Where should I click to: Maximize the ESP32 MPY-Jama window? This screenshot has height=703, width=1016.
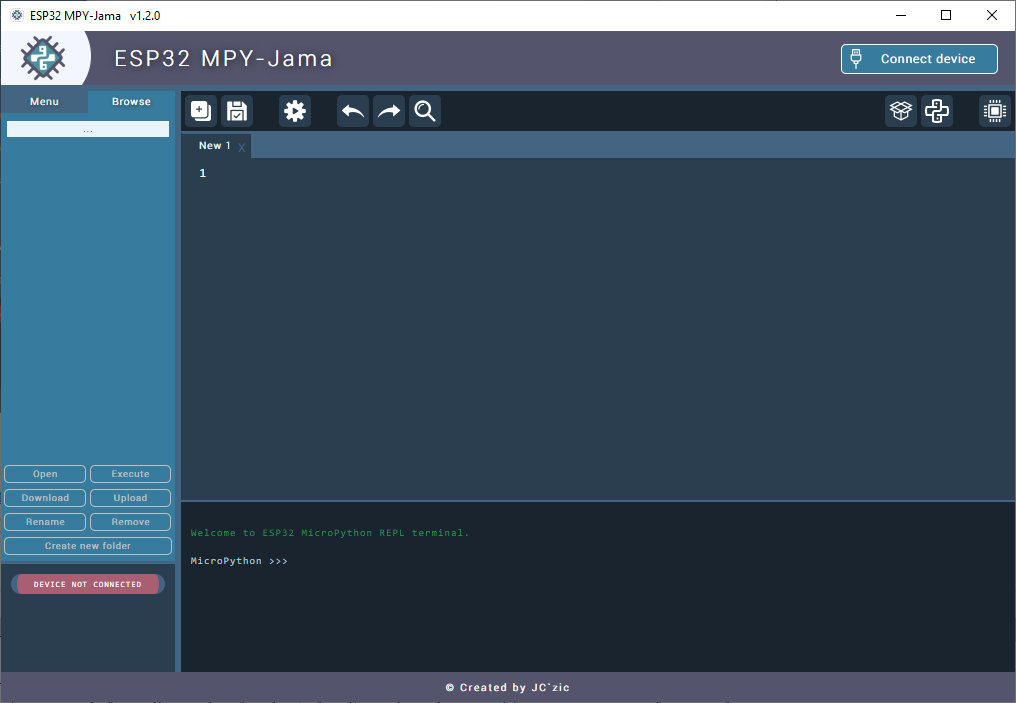click(946, 16)
